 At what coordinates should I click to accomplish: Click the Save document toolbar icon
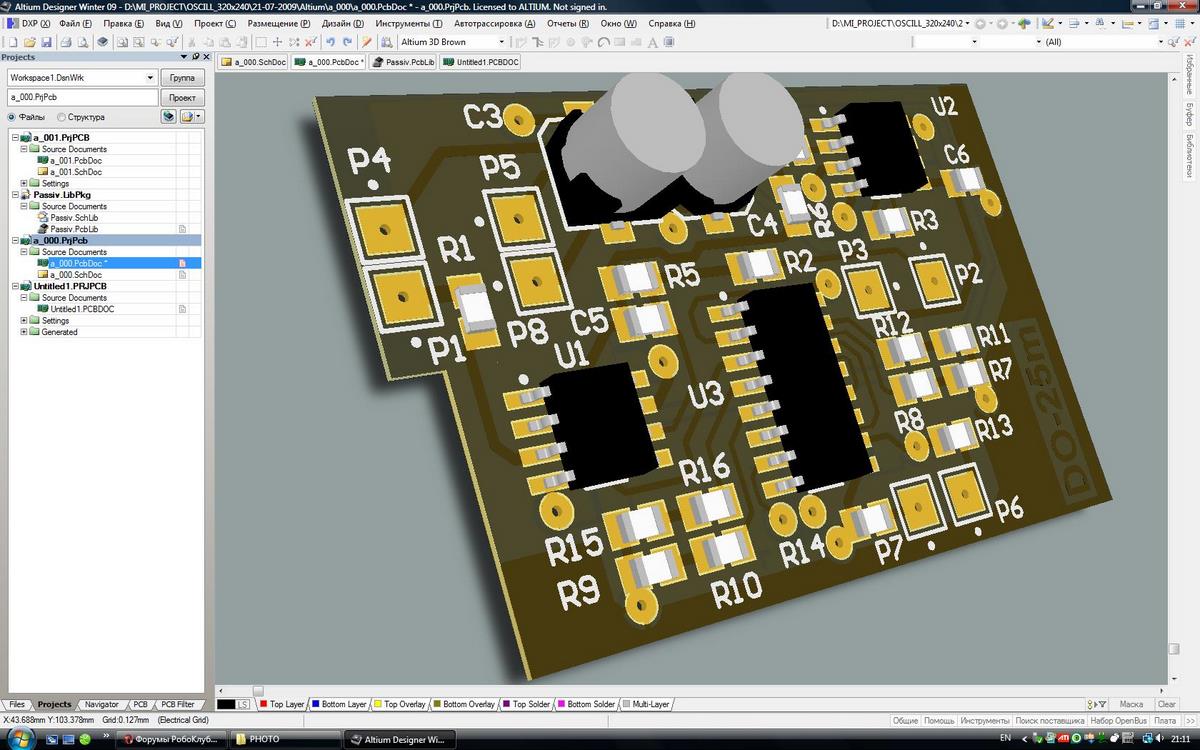pyautogui.click(x=45, y=42)
